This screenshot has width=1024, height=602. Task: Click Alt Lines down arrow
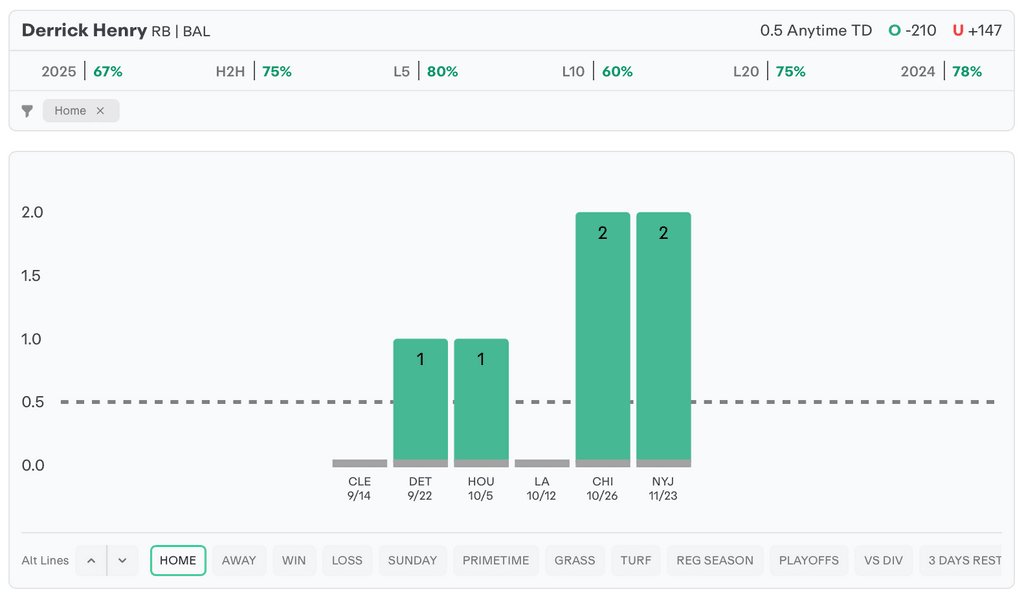(x=122, y=561)
